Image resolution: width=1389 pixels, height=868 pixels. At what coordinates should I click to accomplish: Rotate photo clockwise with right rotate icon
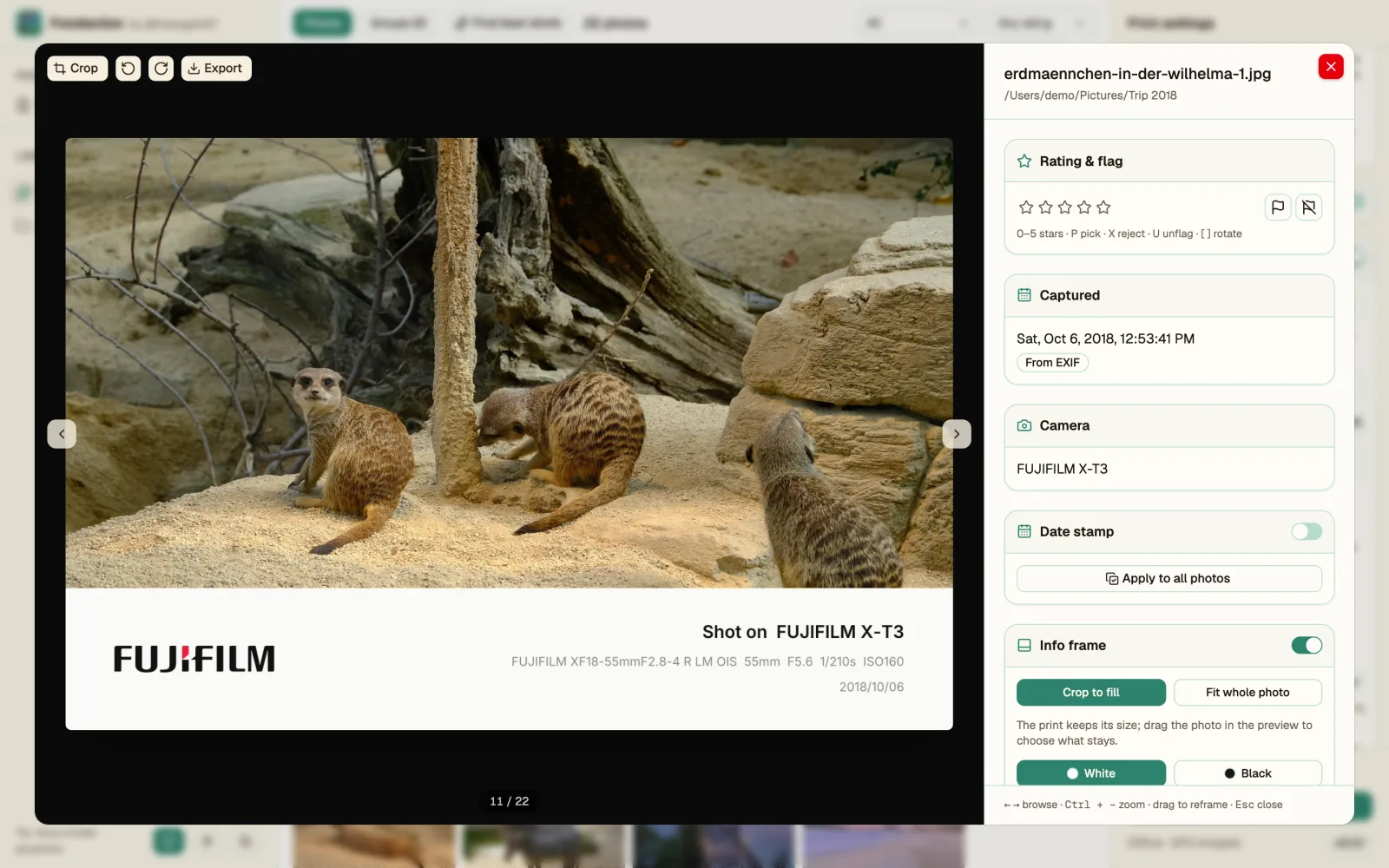[x=161, y=69]
